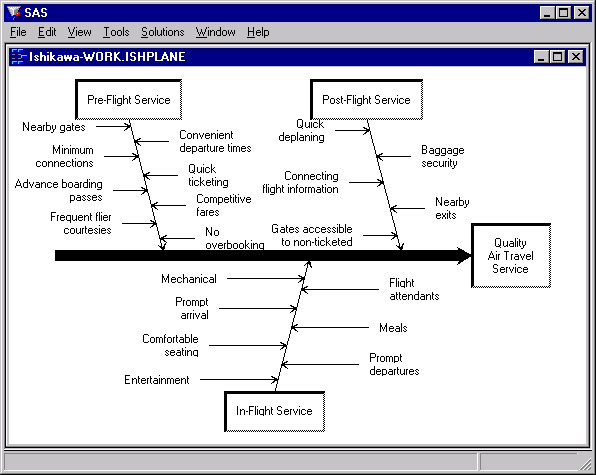Viewport: 596px width, 475px height.
Task: Select the In-Flight Service box
Action: (274, 411)
